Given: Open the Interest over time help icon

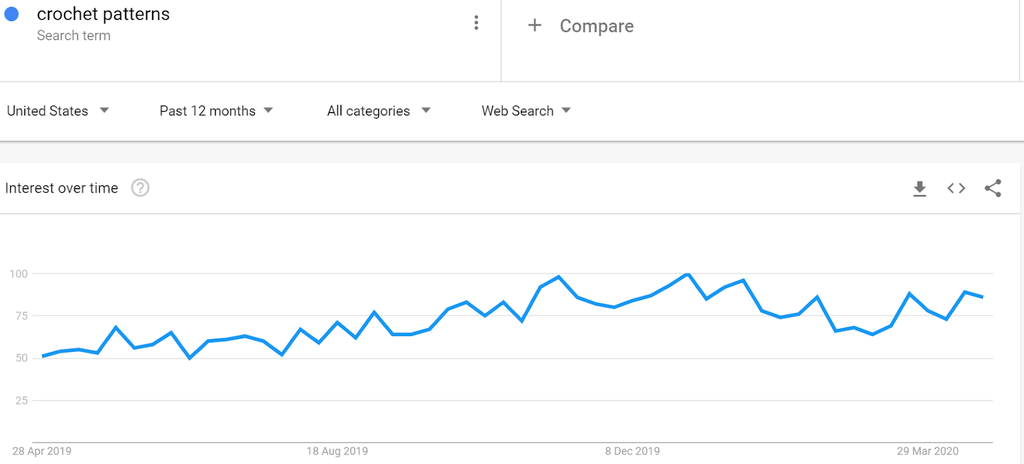Looking at the screenshot, I should (140, 188).
